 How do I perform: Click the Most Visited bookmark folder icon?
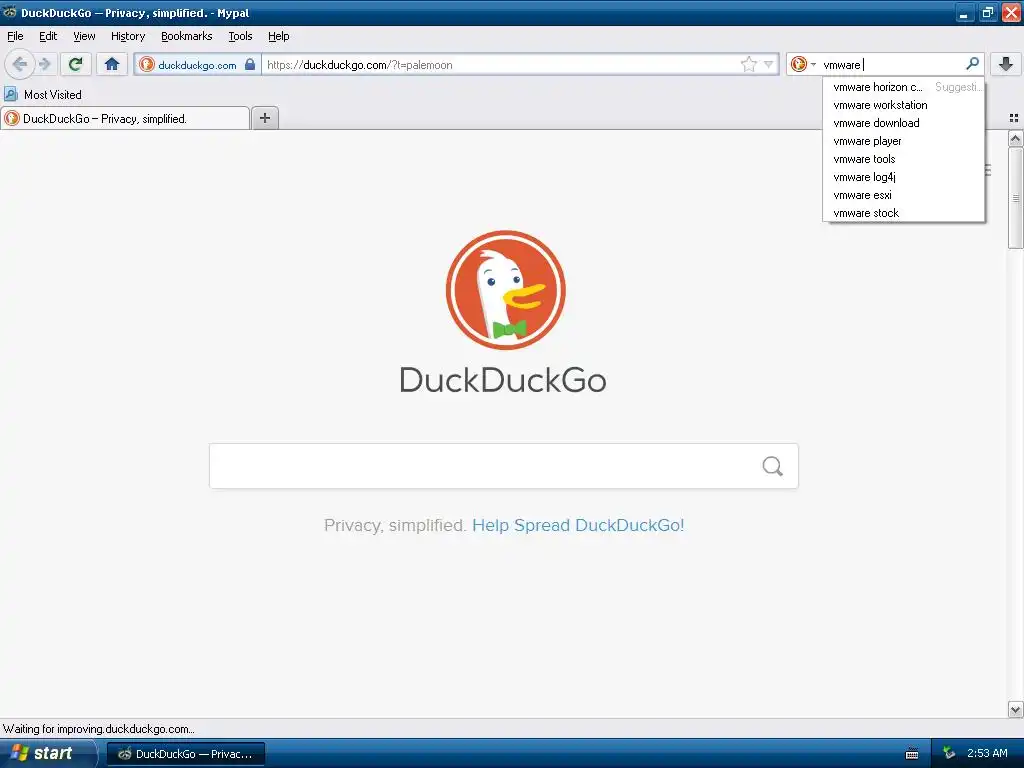pyautogui.click(x=10, y=94)
